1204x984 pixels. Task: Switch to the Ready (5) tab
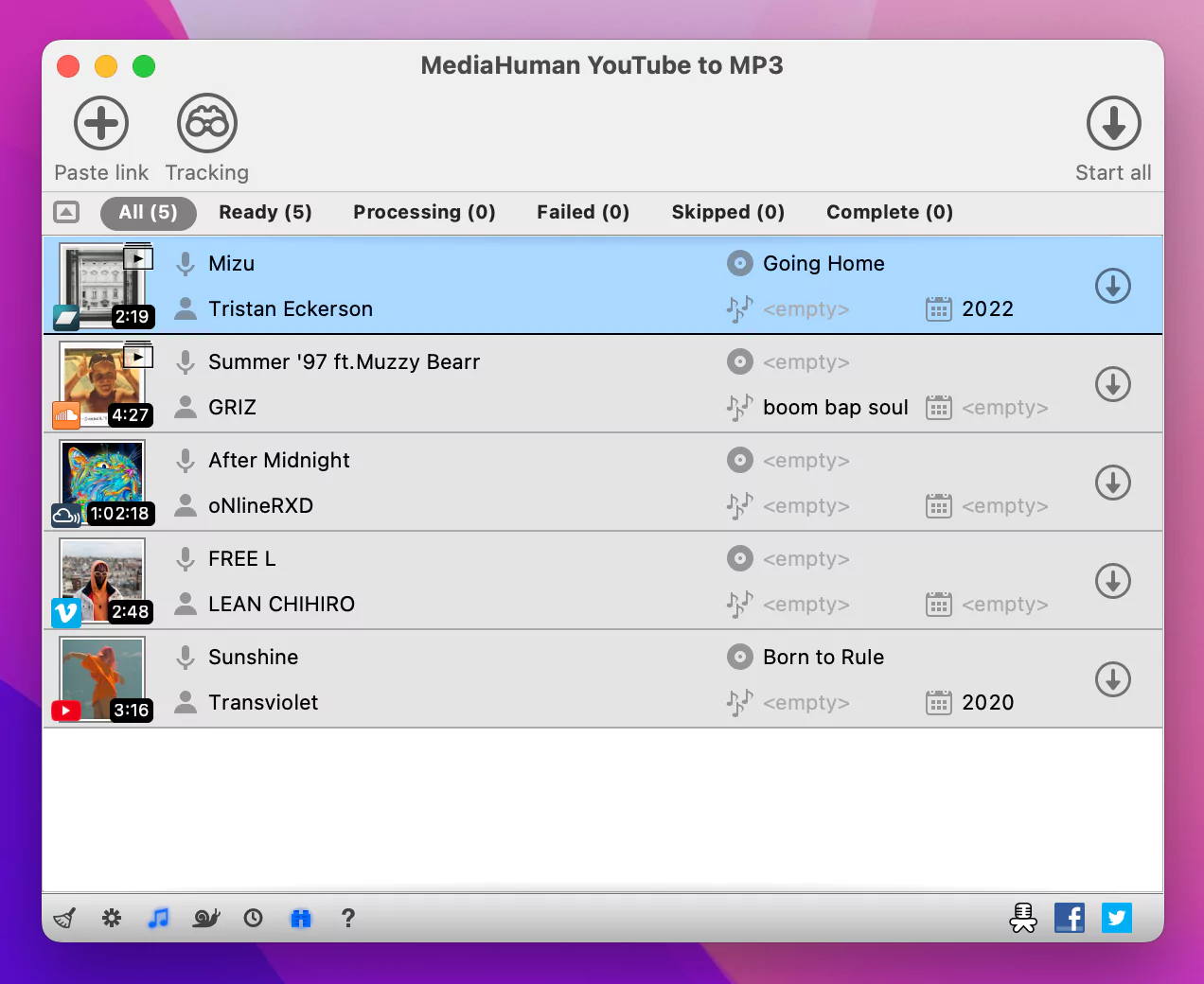[x=265, y=212]
